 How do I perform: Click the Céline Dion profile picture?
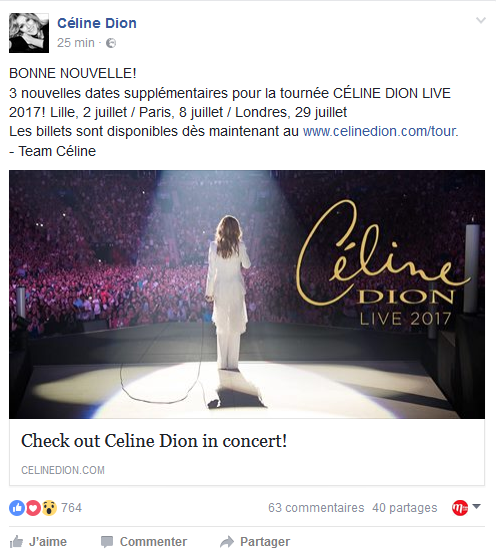[29, 33]
